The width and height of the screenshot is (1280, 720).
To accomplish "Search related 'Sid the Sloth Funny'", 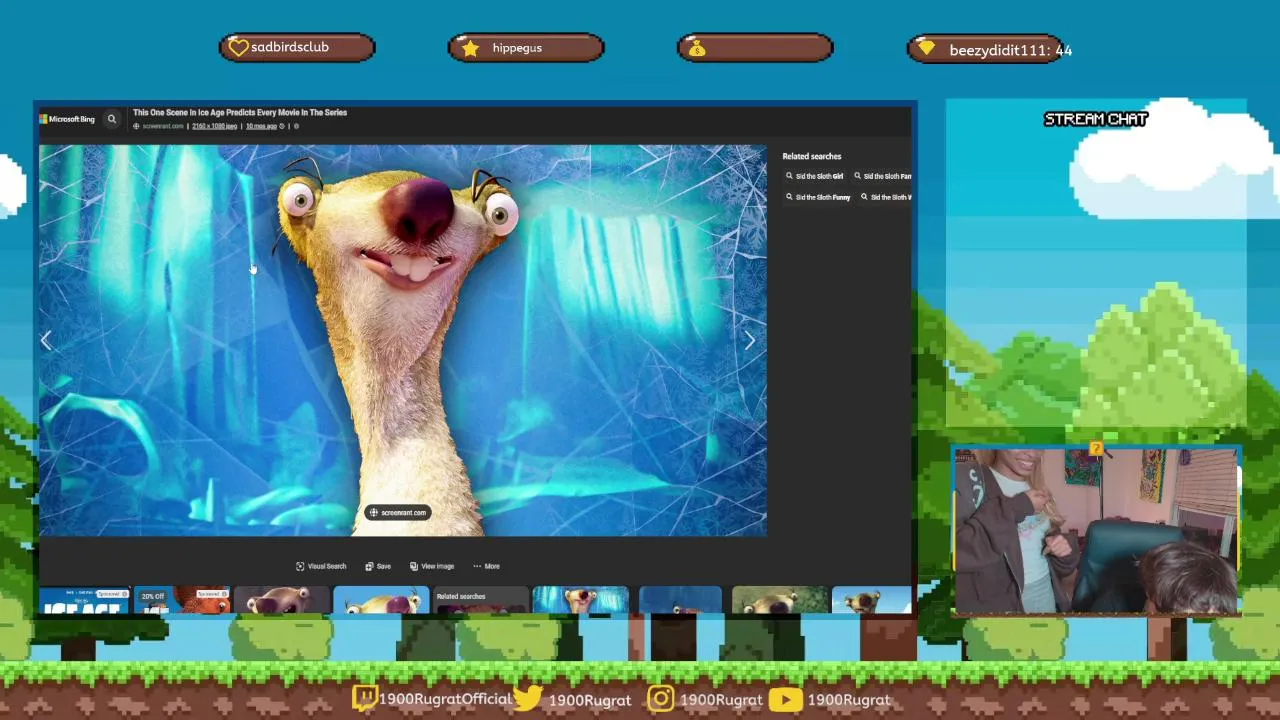I will (818, 197).
